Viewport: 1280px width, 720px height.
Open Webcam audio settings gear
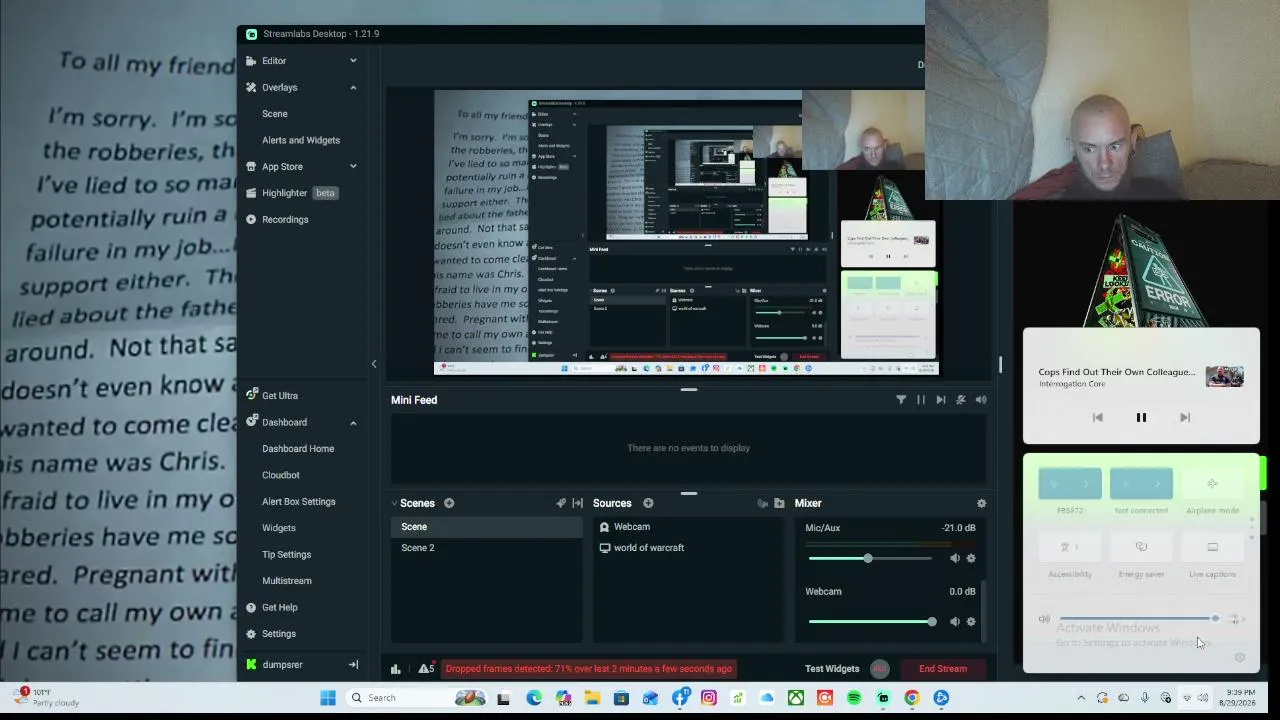(971, 622)
